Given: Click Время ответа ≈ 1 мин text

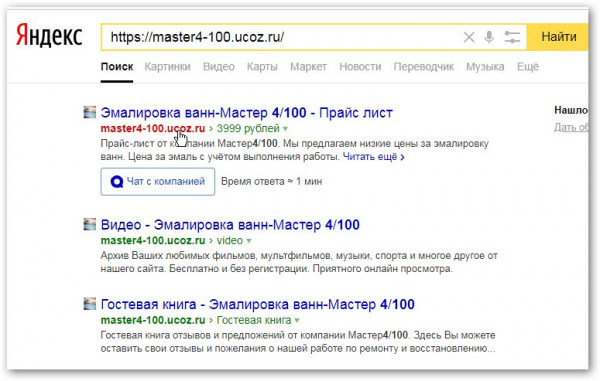Looking at the screenshot, I should tap(272, 181).
